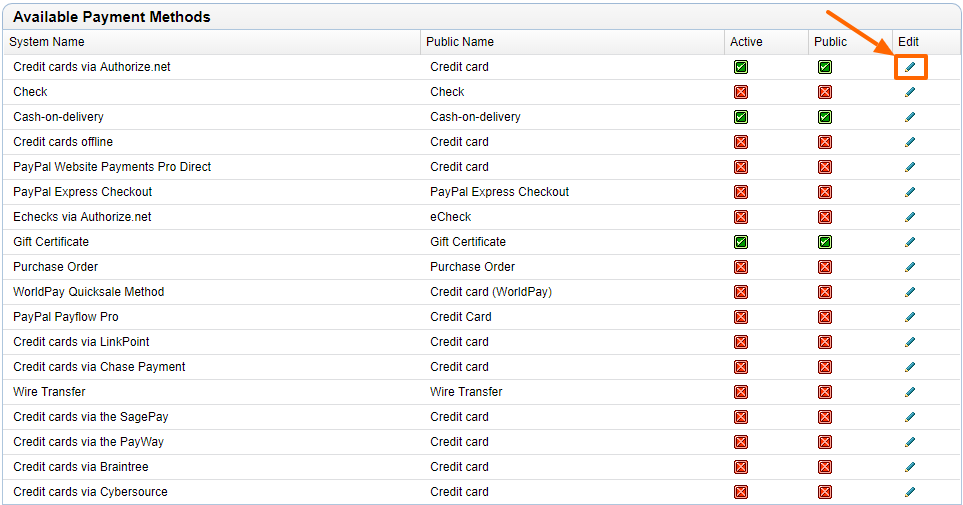Edit the PayPal Payflow Pro method

(x=910, y=317)
